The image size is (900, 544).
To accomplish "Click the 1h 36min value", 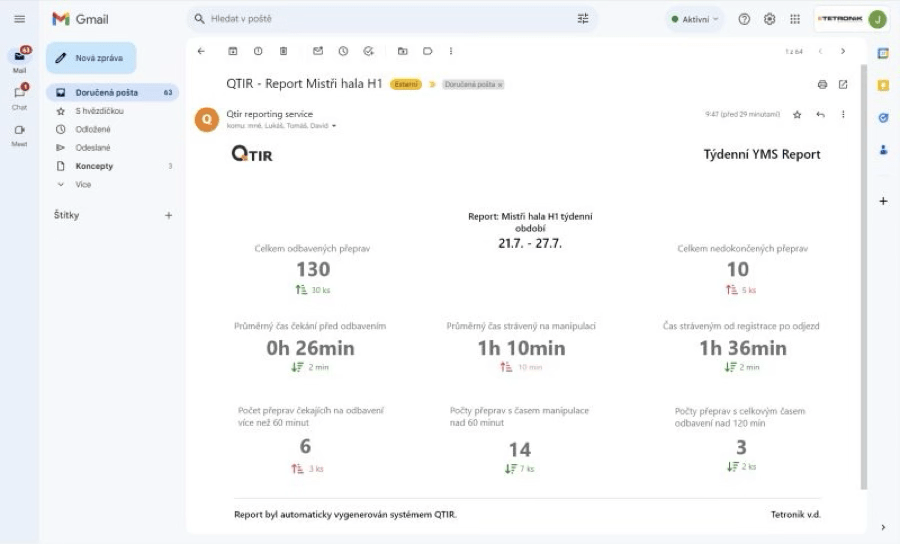I will pos(743,348).
